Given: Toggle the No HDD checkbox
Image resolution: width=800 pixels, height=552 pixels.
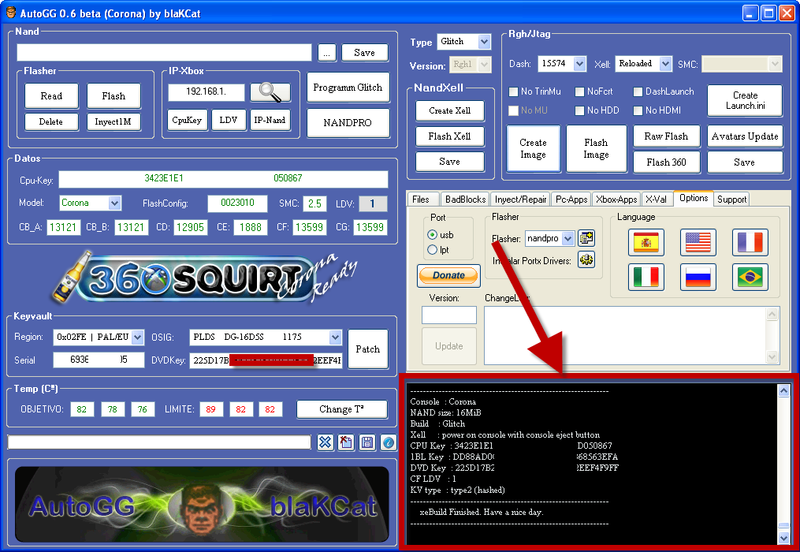Looking at the screenshot, I should (580, 111).
